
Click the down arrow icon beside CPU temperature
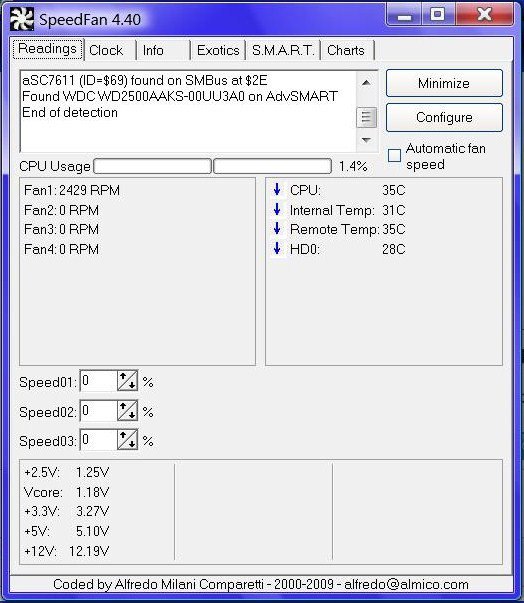click(x=277, y=189)
